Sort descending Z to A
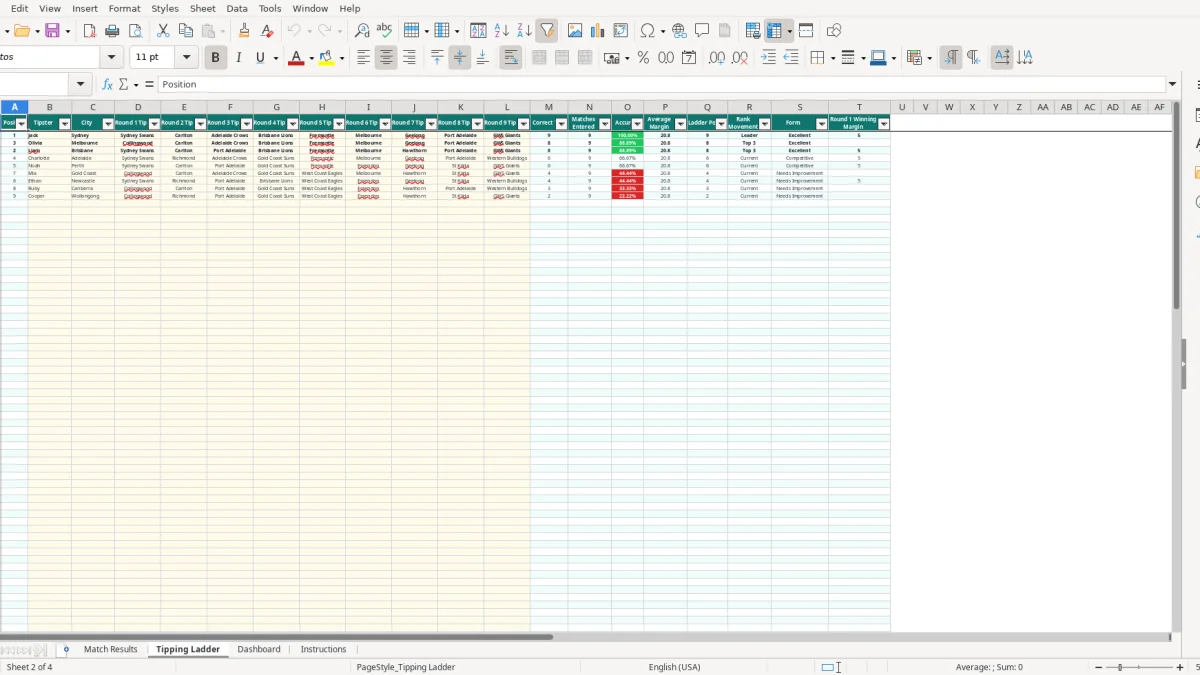Screen dimensions: 1200x675 tap(524, 31)
